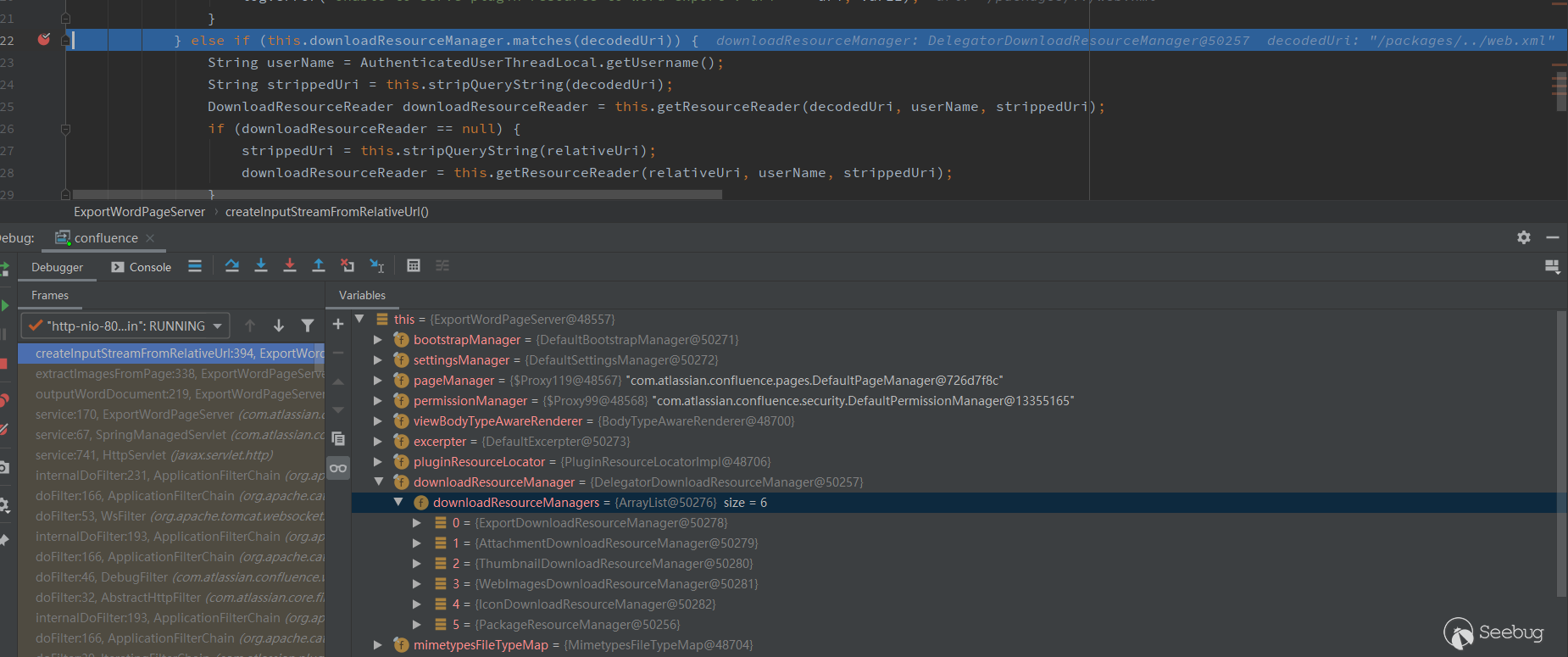Click the red Force Step Into icon
This screenshot has width=1568, height=657.
click(290, 266)
